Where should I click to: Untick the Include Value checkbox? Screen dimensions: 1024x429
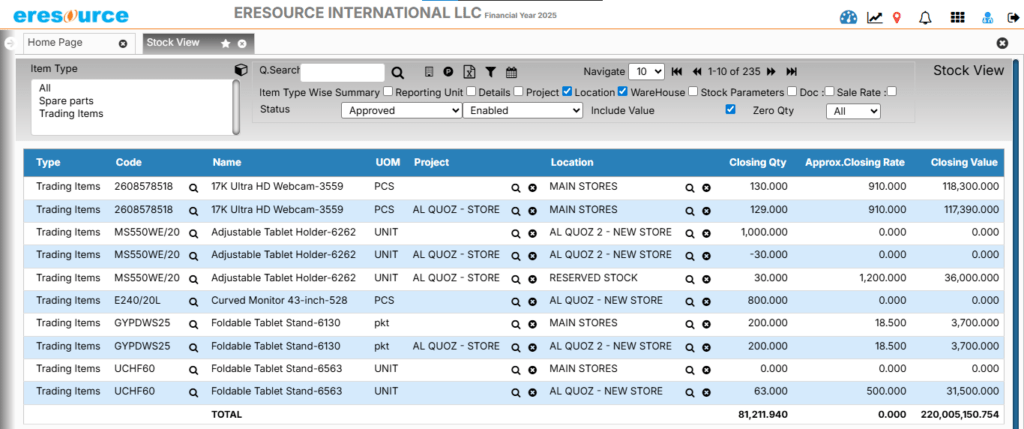coord(731,110)
